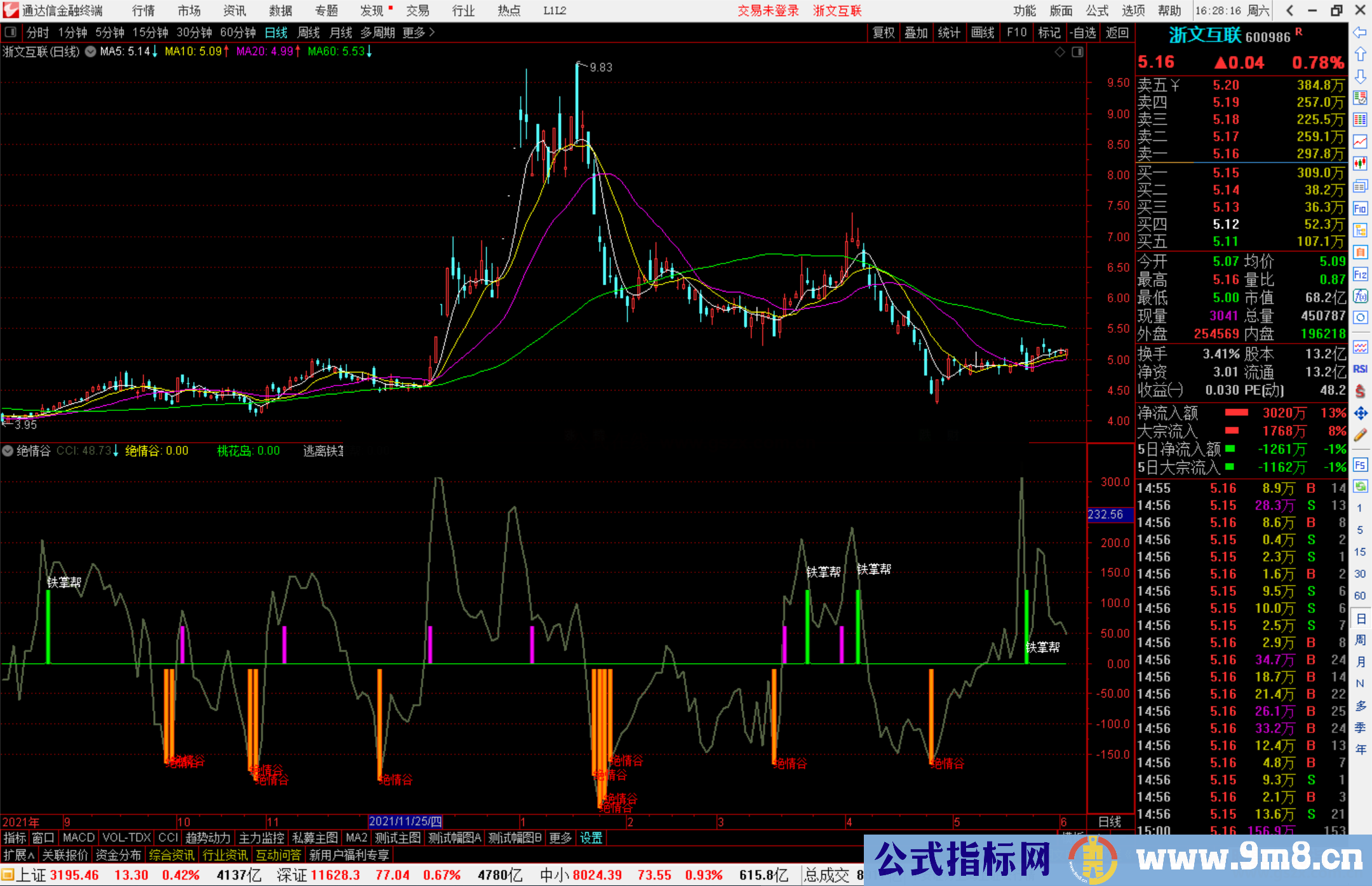Select the 年 yearly period in sidebar
The image size is (1372, 886).
(x=1360, y=749)
